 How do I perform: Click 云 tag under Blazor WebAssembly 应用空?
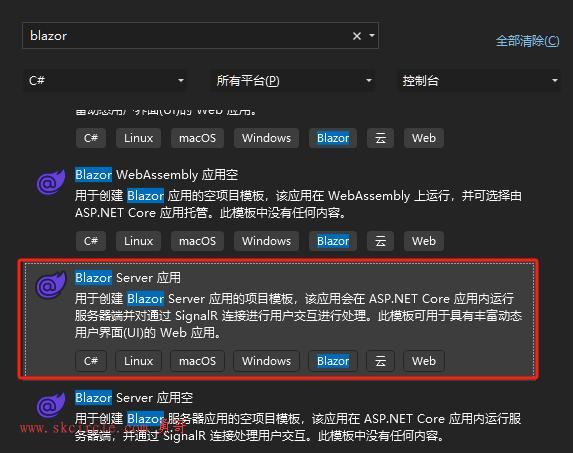point(380,241)
